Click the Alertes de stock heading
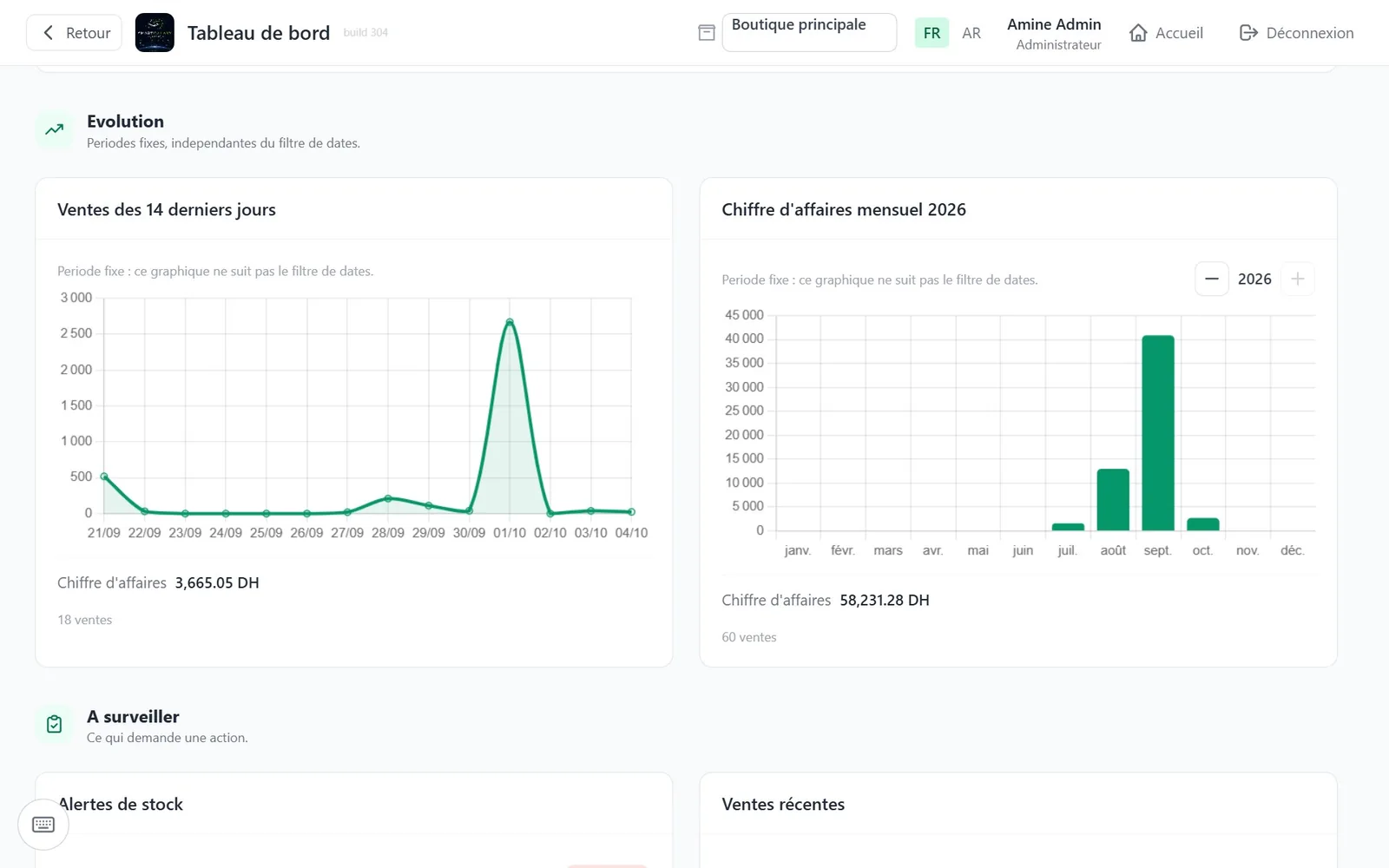 (x=121, y=804)
